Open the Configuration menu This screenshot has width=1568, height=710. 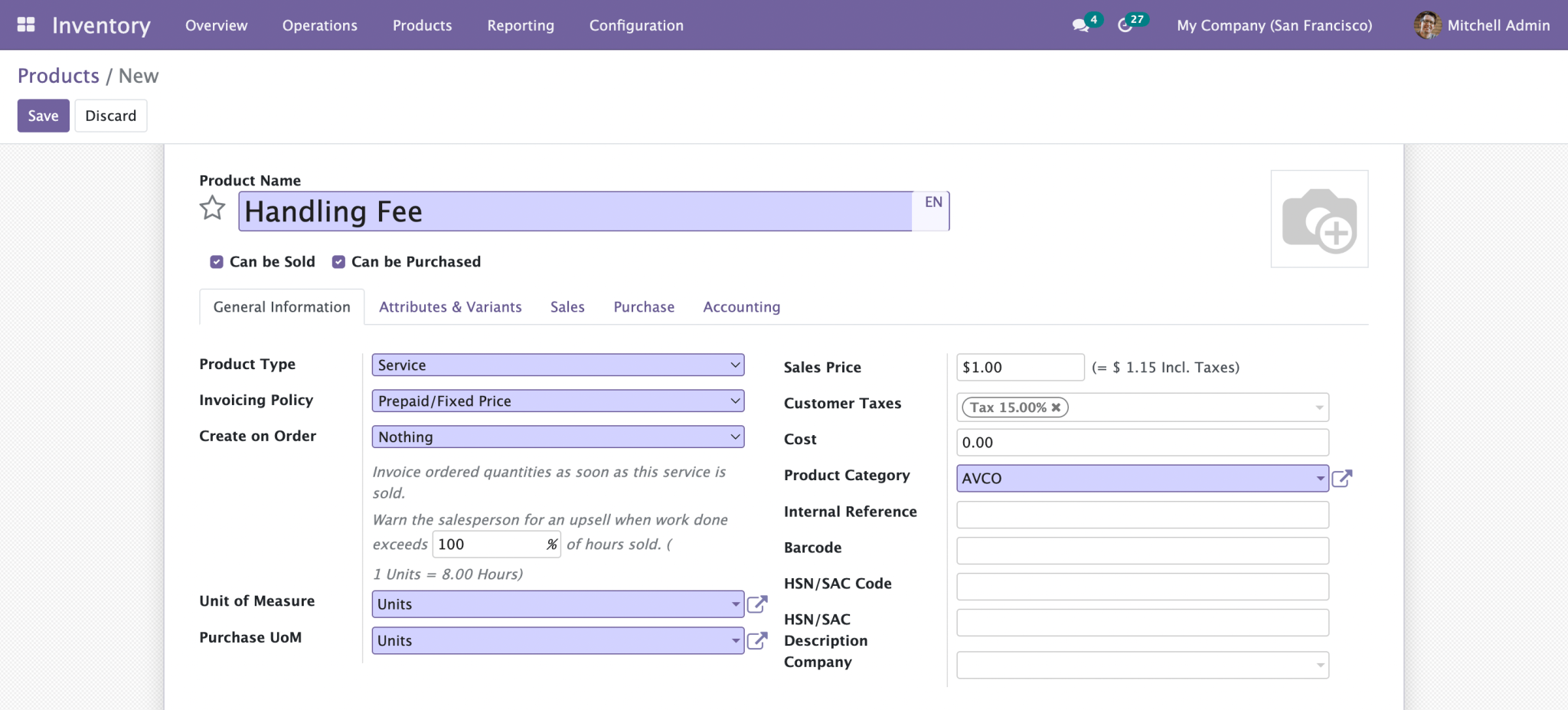635,25
